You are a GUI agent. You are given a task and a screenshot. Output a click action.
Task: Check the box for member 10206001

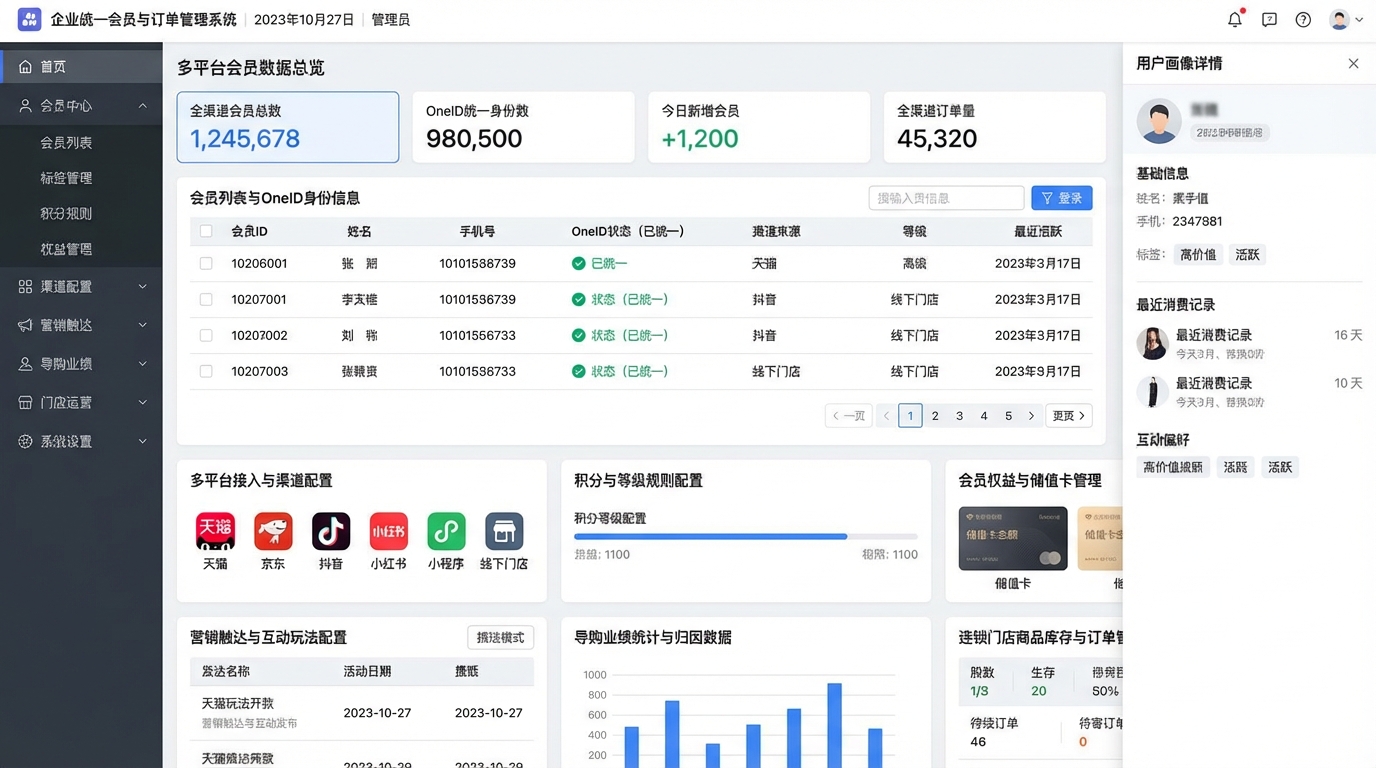206,264
